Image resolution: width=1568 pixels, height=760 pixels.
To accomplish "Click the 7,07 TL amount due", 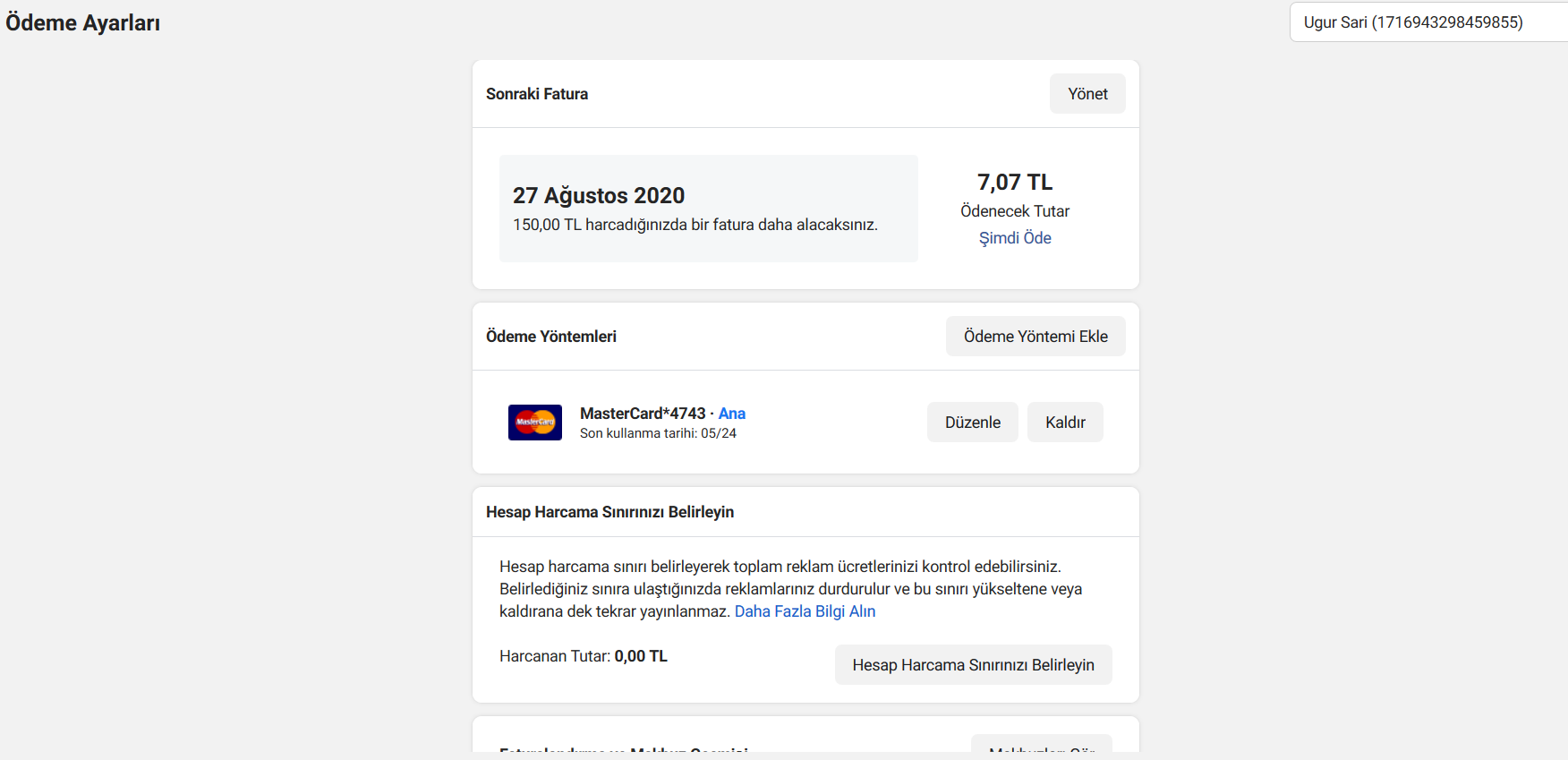I will (x=1015, y=182).
